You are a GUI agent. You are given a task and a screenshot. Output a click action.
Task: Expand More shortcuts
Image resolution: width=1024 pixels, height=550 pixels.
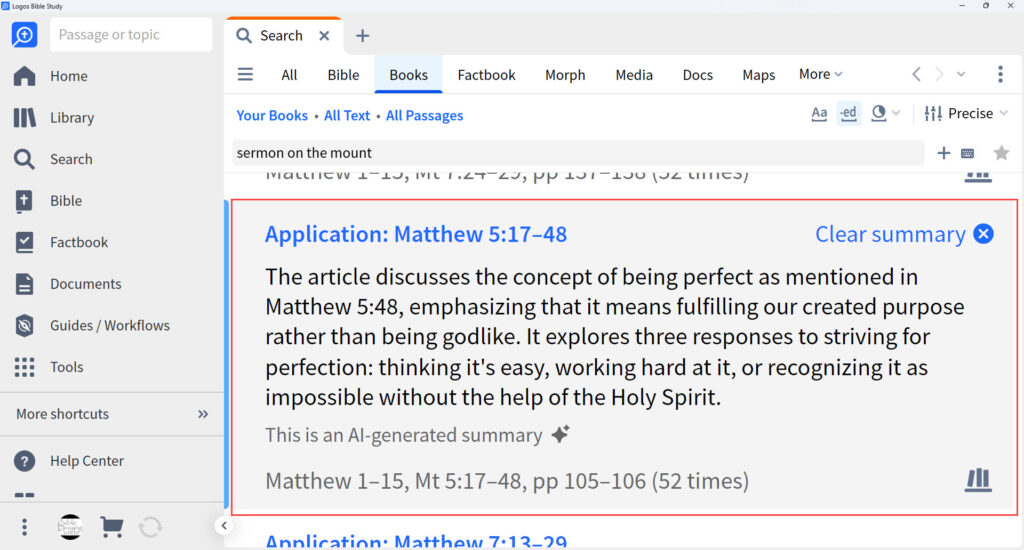point(112,414)
